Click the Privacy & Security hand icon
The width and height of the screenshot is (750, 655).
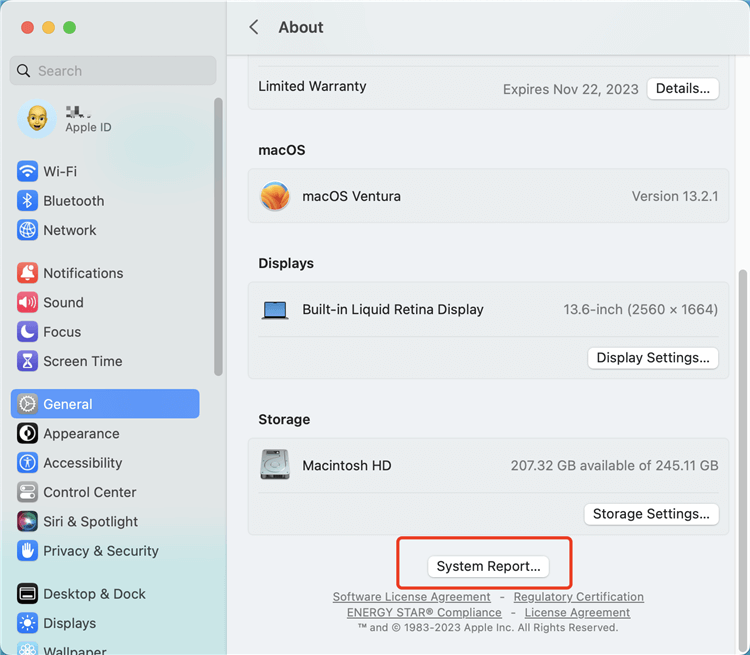point(27,551)
